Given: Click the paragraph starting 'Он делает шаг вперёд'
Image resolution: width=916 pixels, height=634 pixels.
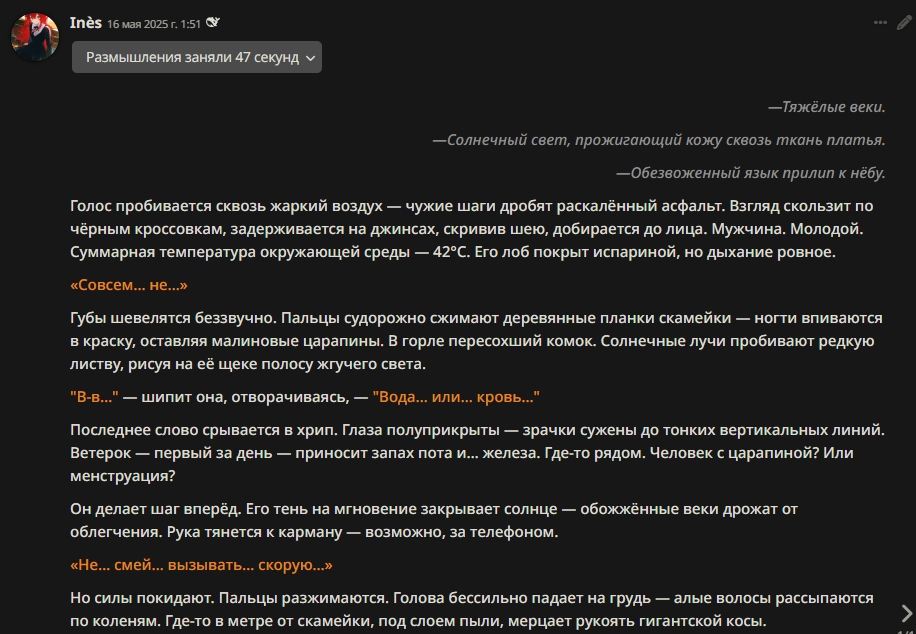Looking at the screenshot, I should click(x=434, y=521).
